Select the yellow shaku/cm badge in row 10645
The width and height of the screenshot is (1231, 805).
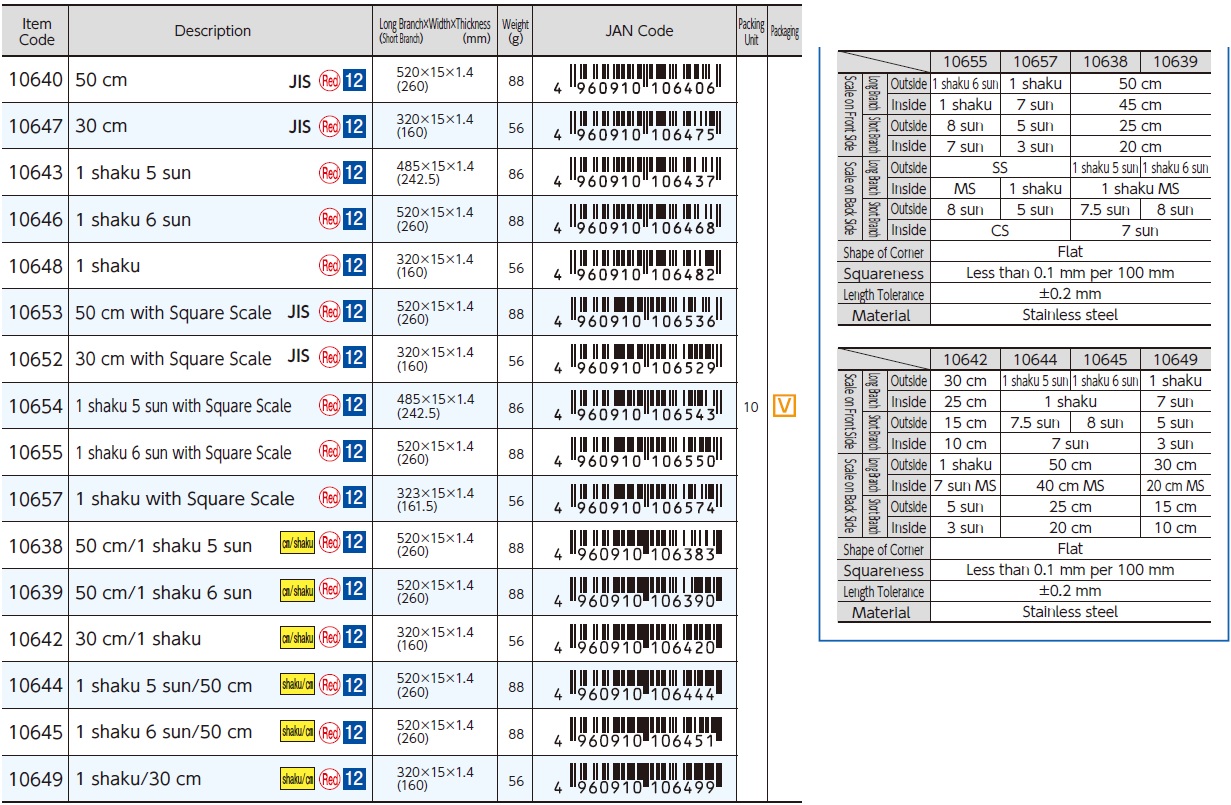297,731
